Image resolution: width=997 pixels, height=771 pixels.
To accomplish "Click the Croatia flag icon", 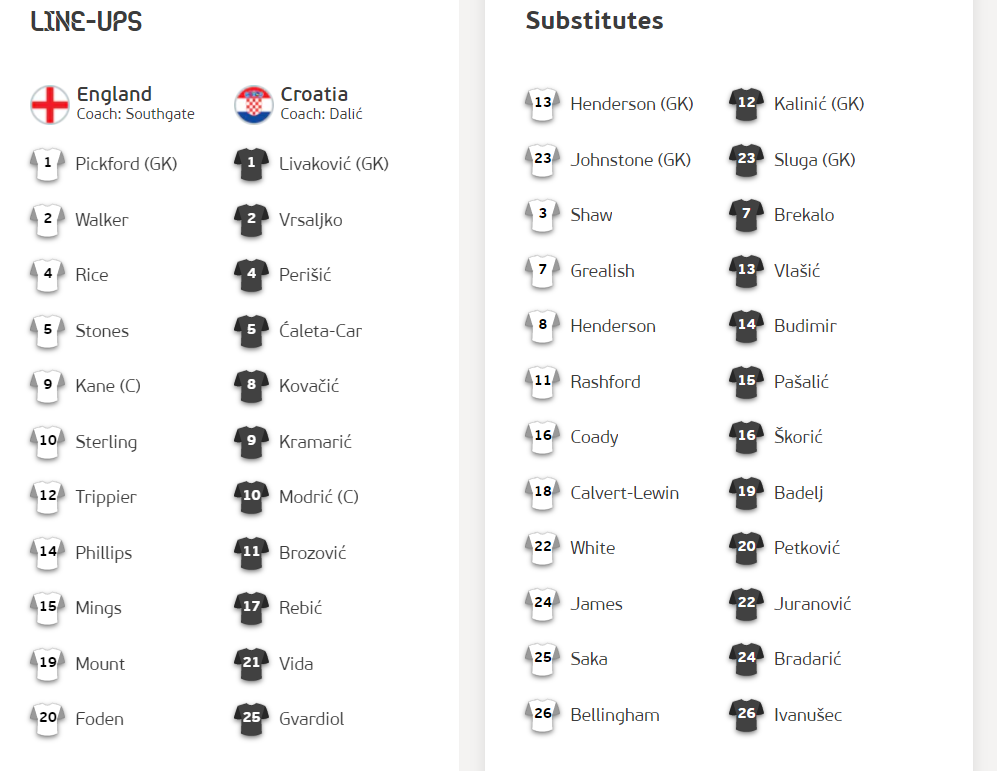I will [x=254, y=105].
